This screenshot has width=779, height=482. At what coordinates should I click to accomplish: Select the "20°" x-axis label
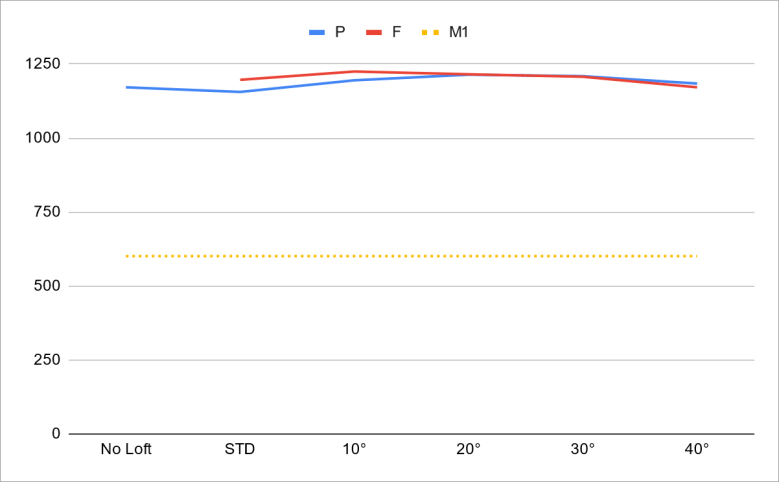pos(468,450)
